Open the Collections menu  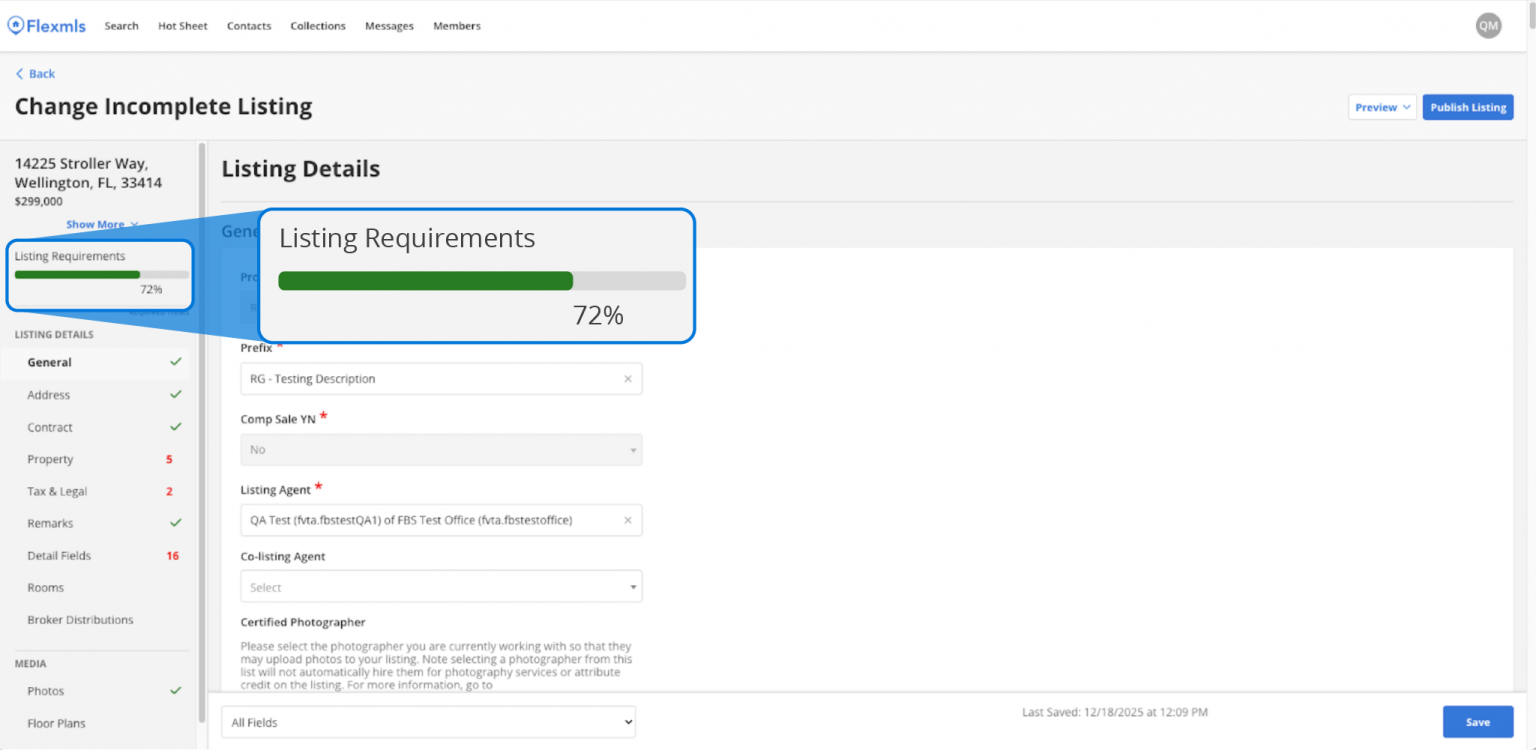coord(318,26)
